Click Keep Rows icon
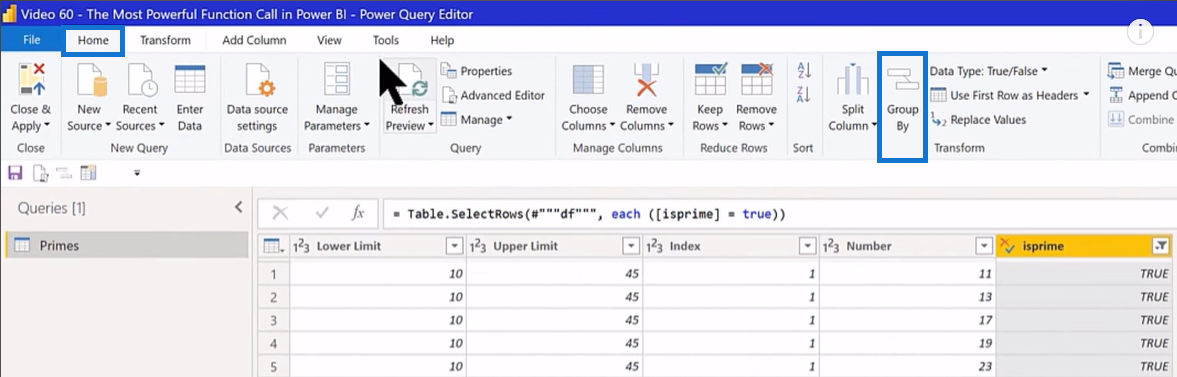This screenshot has height=377, width=1177. click(710, 80)
